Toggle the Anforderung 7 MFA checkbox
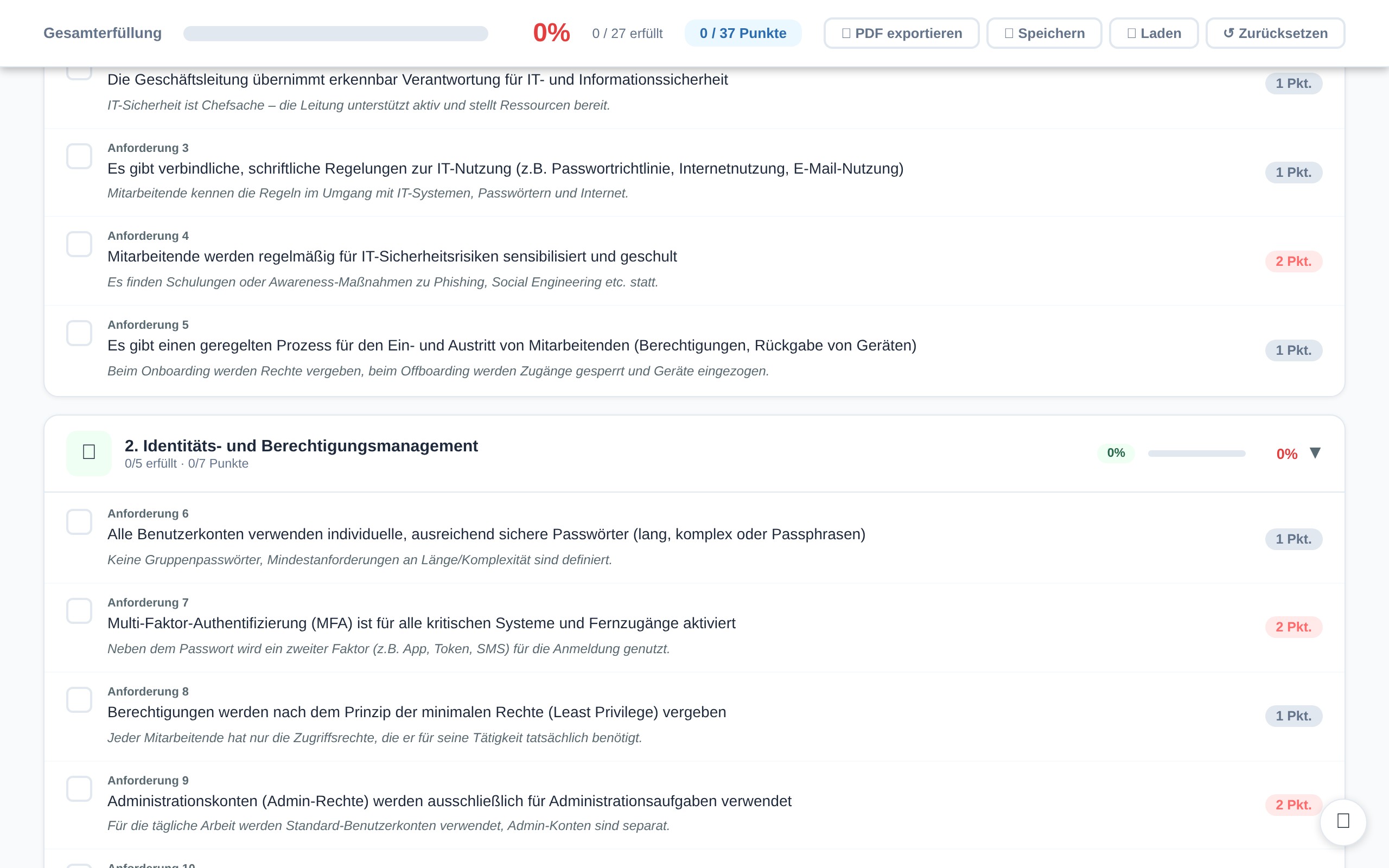 pyautogui.click(x=79, y=611)
